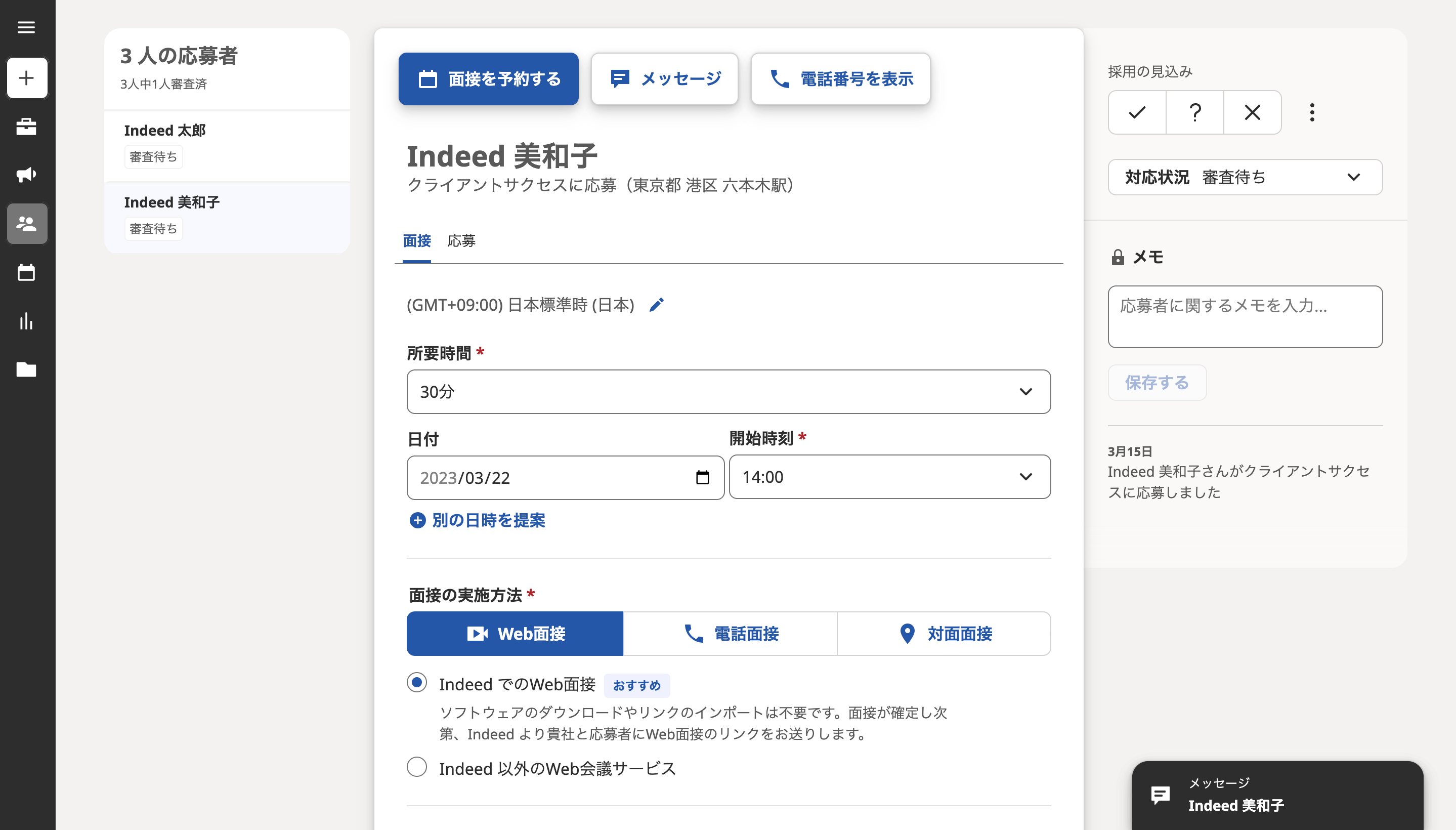Image resolution: width=1456 pixels, height=830 pixels.
Task: Click 電話番号を表示 button
Action: [x=840, y=78]
